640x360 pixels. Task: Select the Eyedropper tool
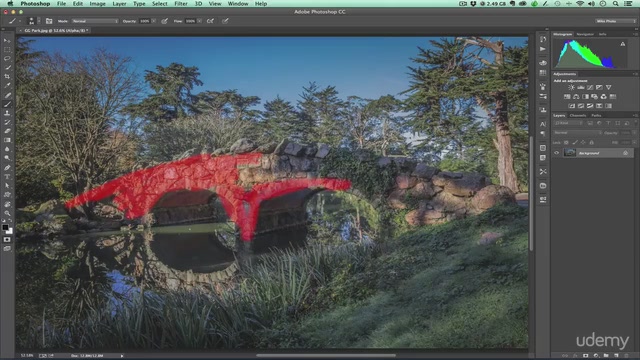(7, 86)
